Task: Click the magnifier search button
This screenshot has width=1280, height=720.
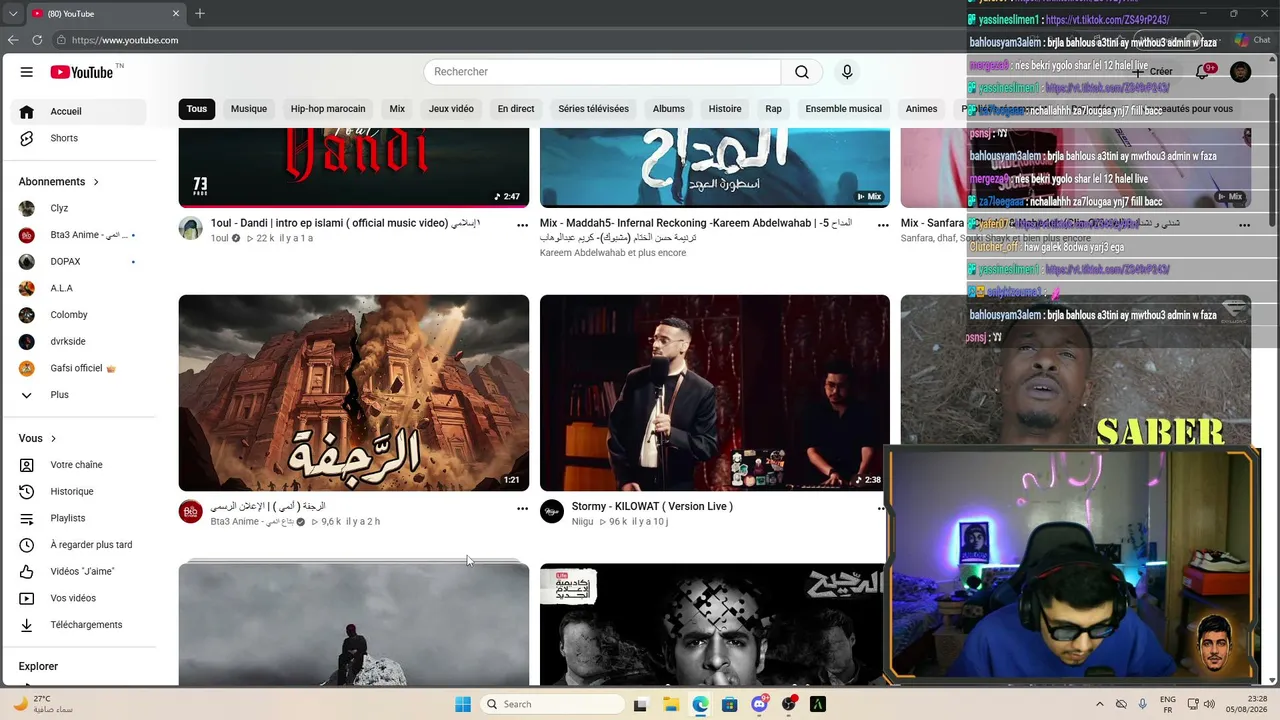Action: [x=802, y=72]
